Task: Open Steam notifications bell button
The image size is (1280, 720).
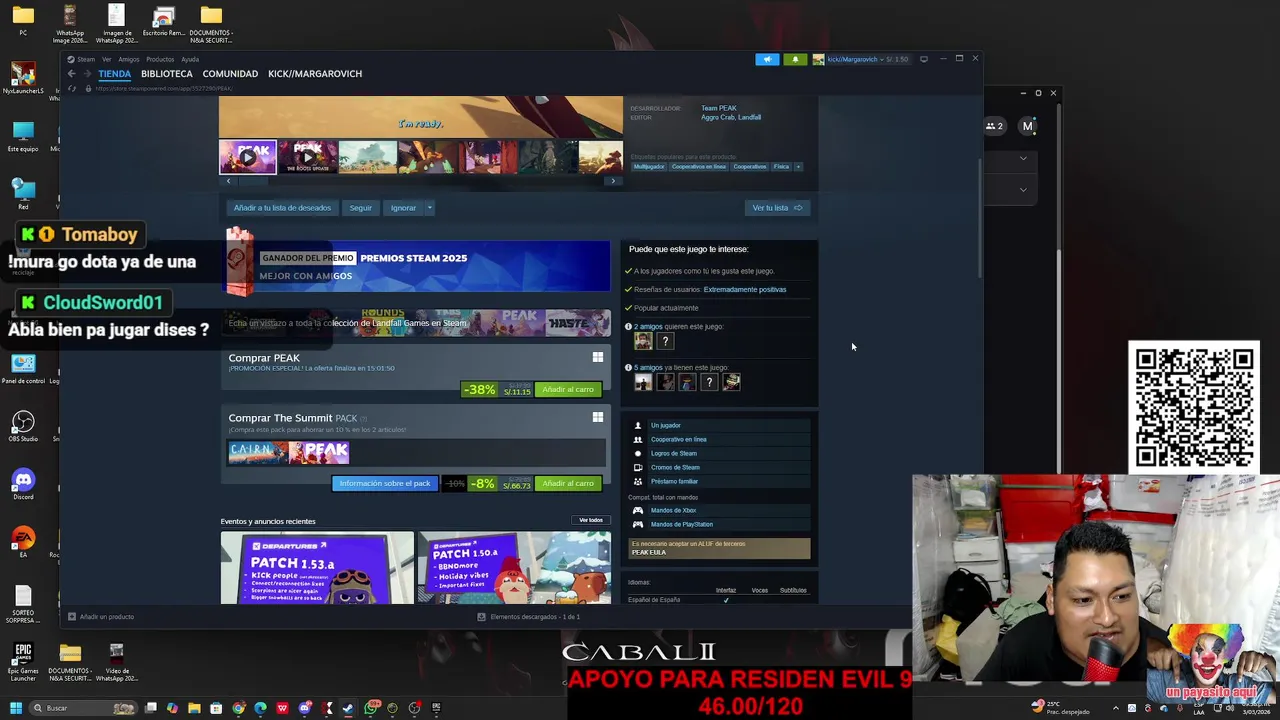Action: click(x=795, y=59)
